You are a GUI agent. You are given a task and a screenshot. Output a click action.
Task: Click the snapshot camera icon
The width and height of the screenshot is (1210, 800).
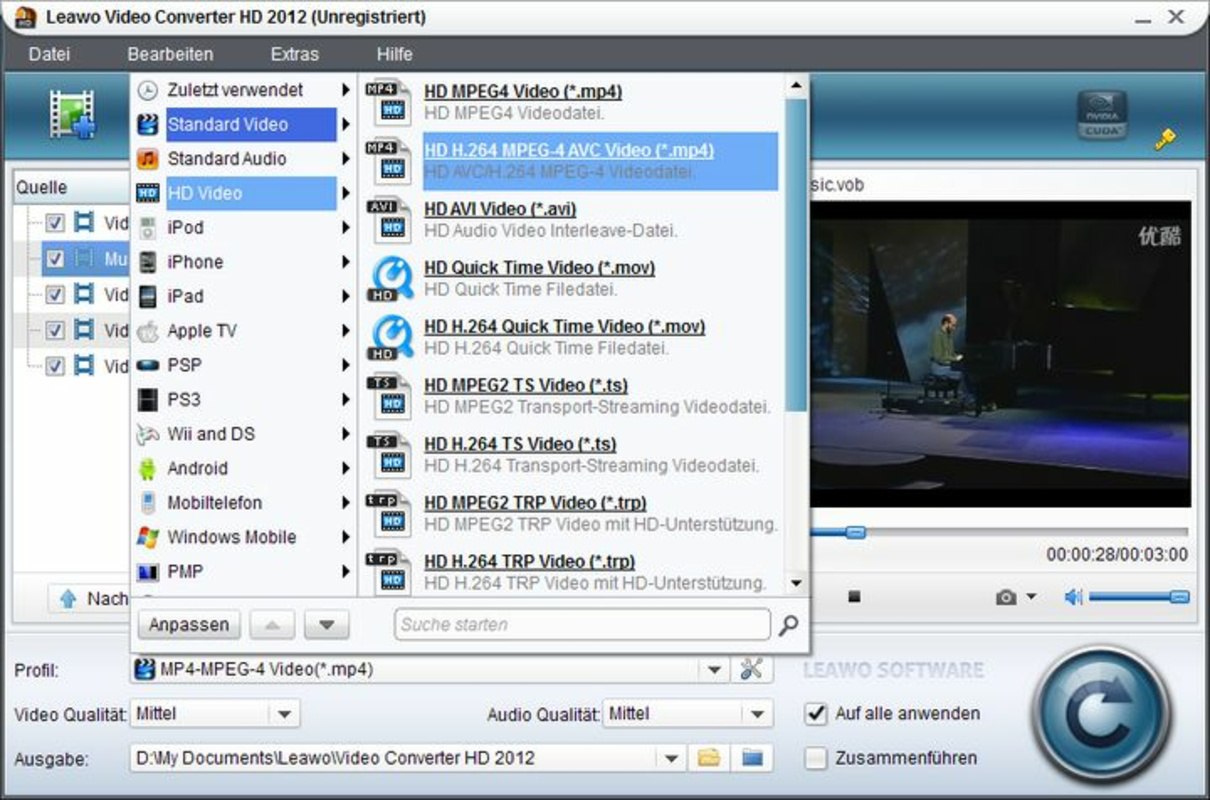(x=1006, y=597)
